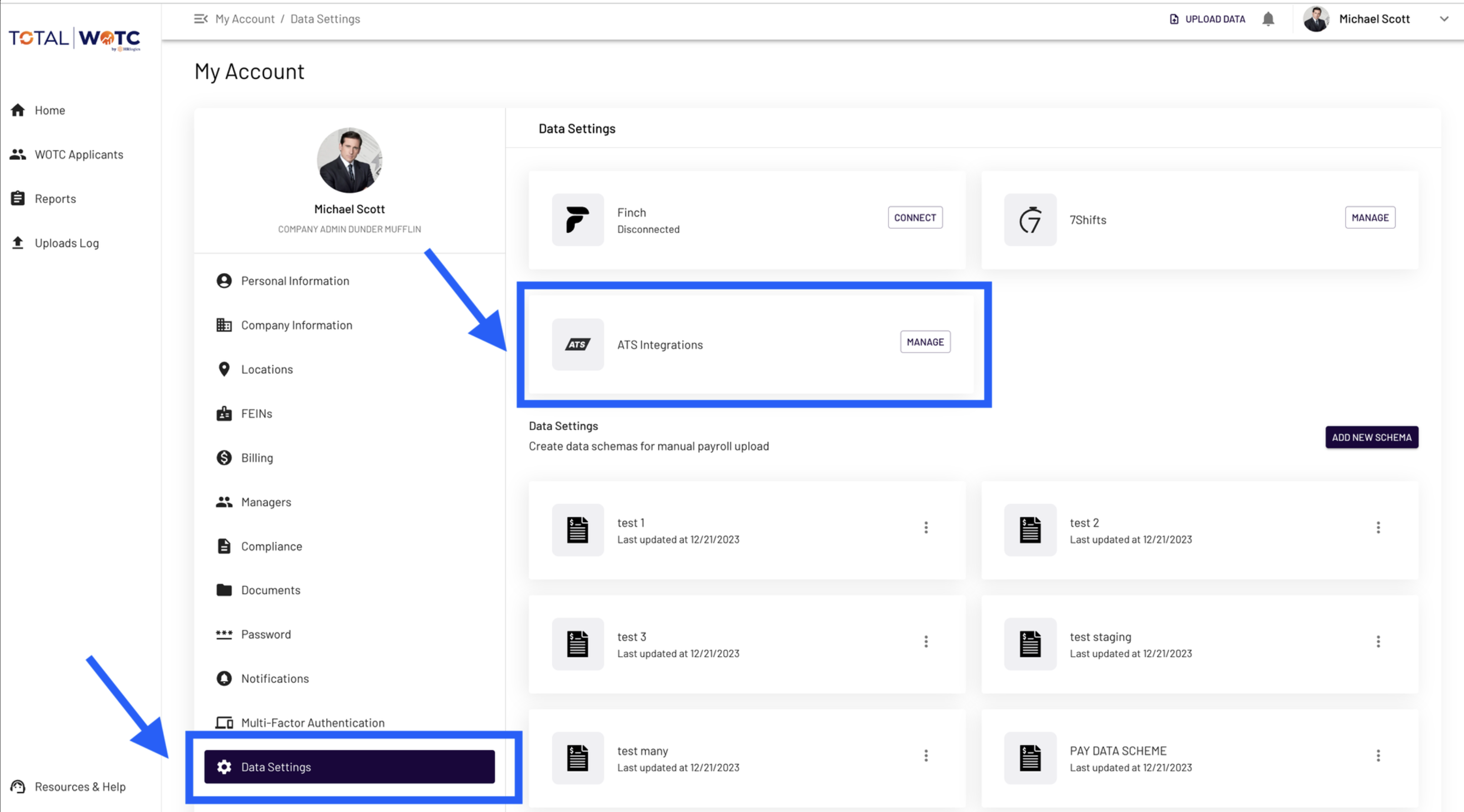
Task: Click the test staging schema document icon
Action: click(x=1030, y=644)
